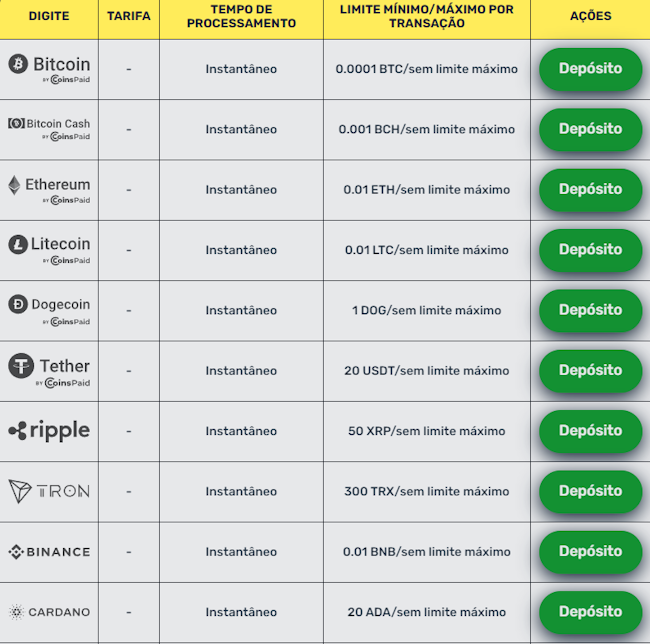Choose the Ethereum diamond logo
The height and width of the screenshot is (644, 650).
[14, 185]
